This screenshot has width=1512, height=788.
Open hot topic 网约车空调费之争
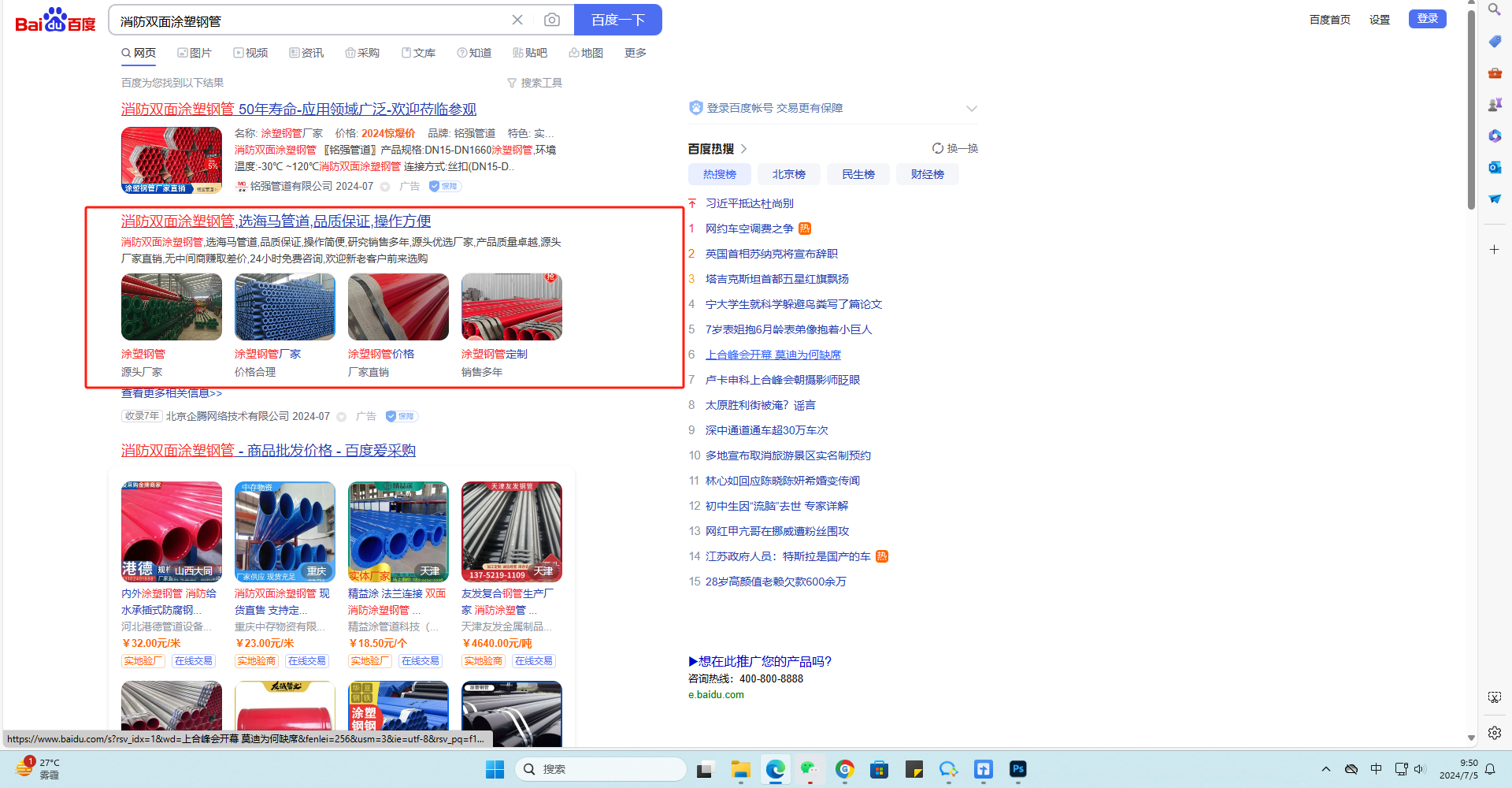750,229
